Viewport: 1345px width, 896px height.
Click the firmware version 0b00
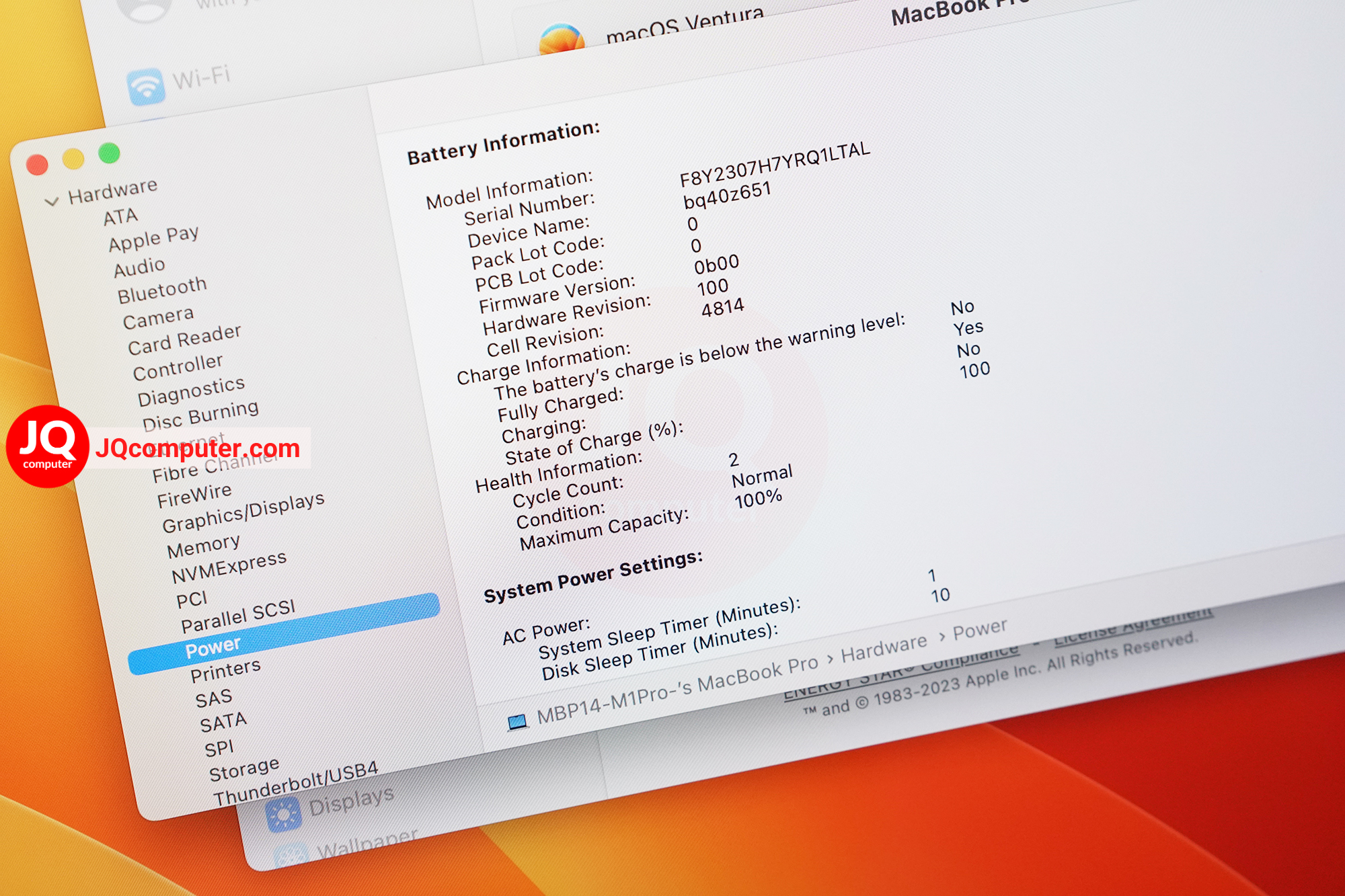(x=717, y=264)
